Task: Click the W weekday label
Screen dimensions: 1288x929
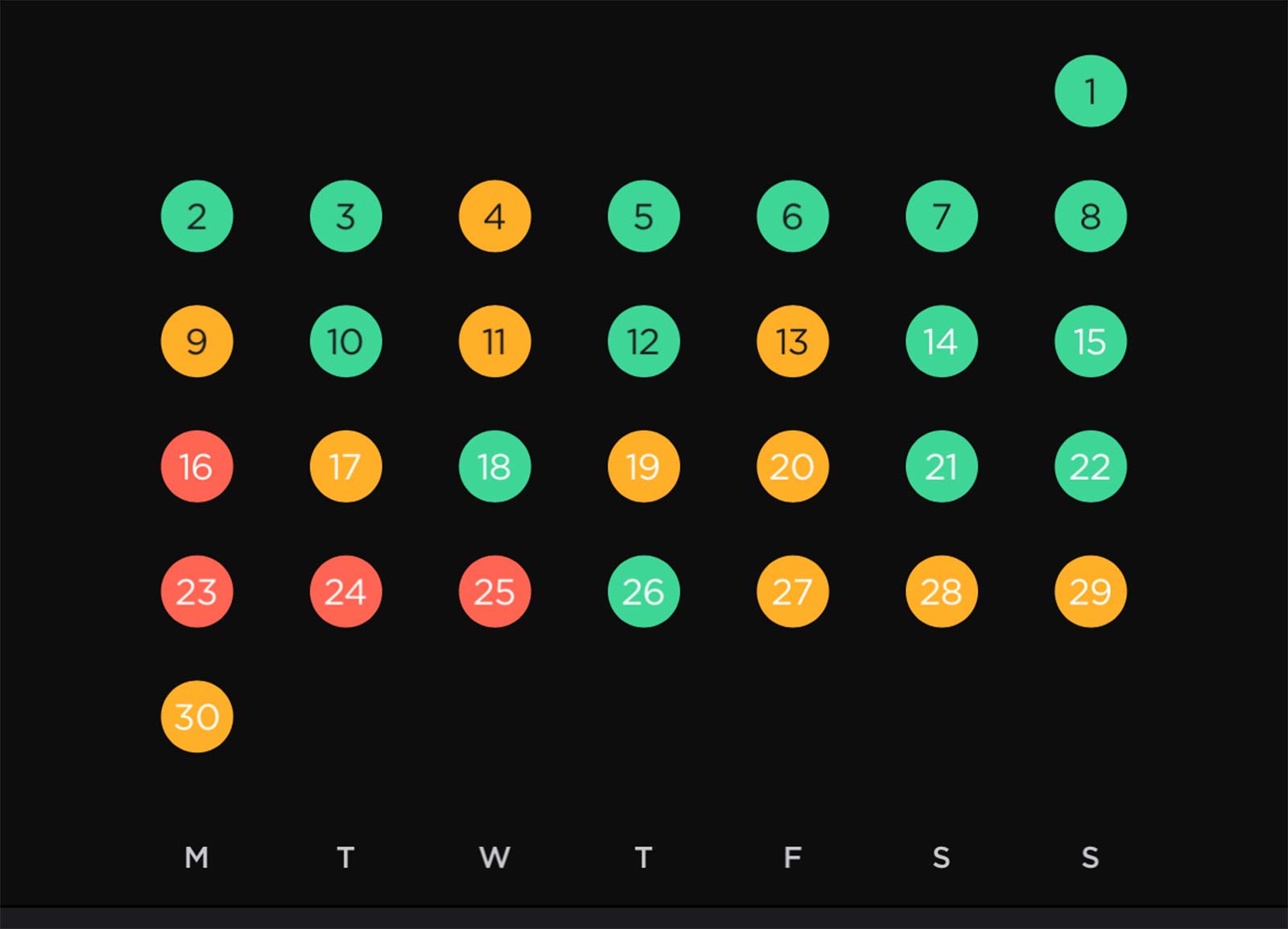Action: click(494, 857)
